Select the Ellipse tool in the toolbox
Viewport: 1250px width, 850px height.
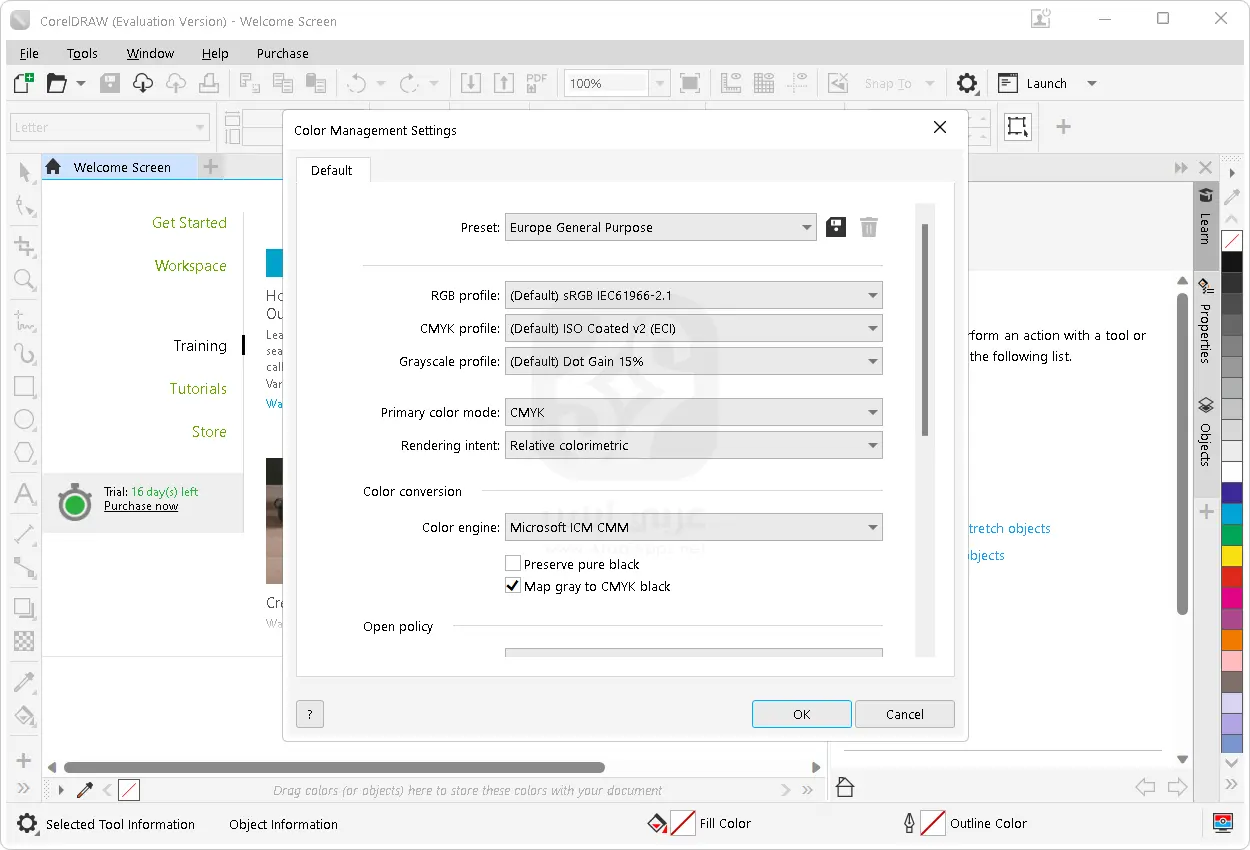point(25,420)
